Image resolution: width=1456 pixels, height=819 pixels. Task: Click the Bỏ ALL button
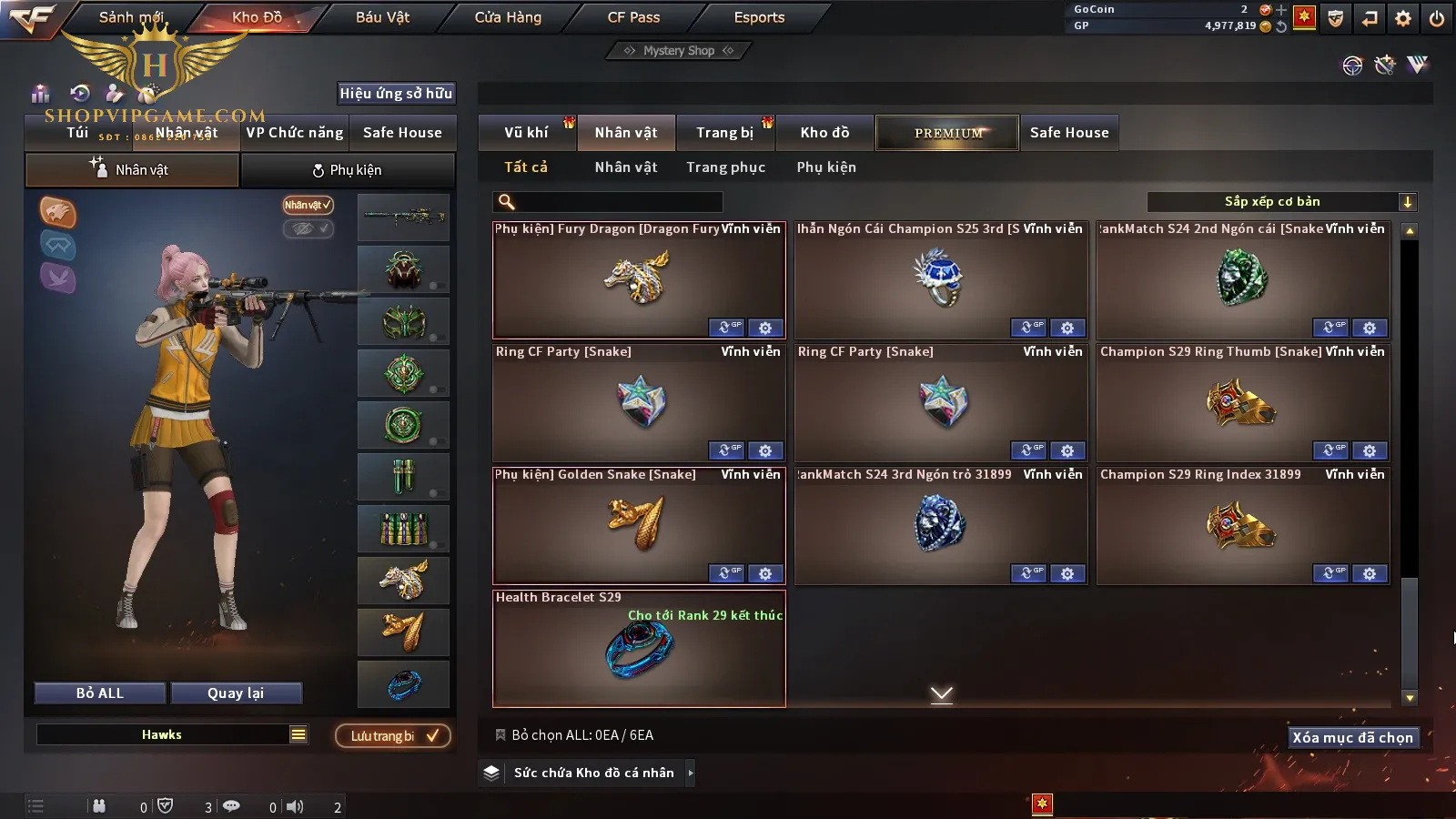point(100,693)
